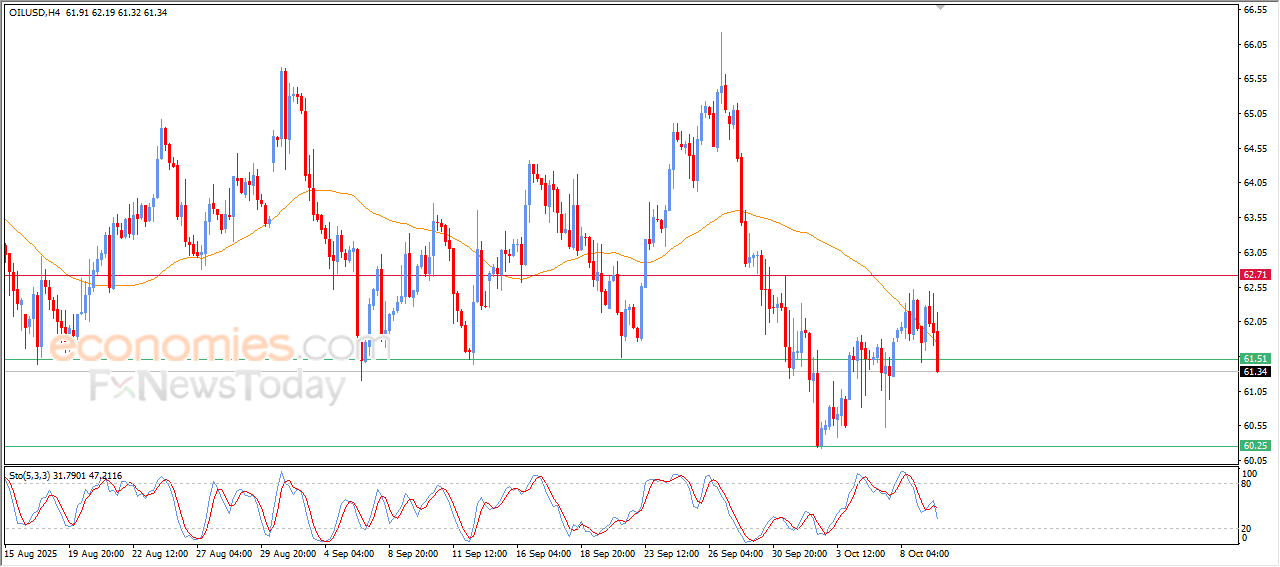The height and width of the screenshot is (567, 1280).
Task: Click the latest red candle at chart's right edge
Action: point(937,352)
